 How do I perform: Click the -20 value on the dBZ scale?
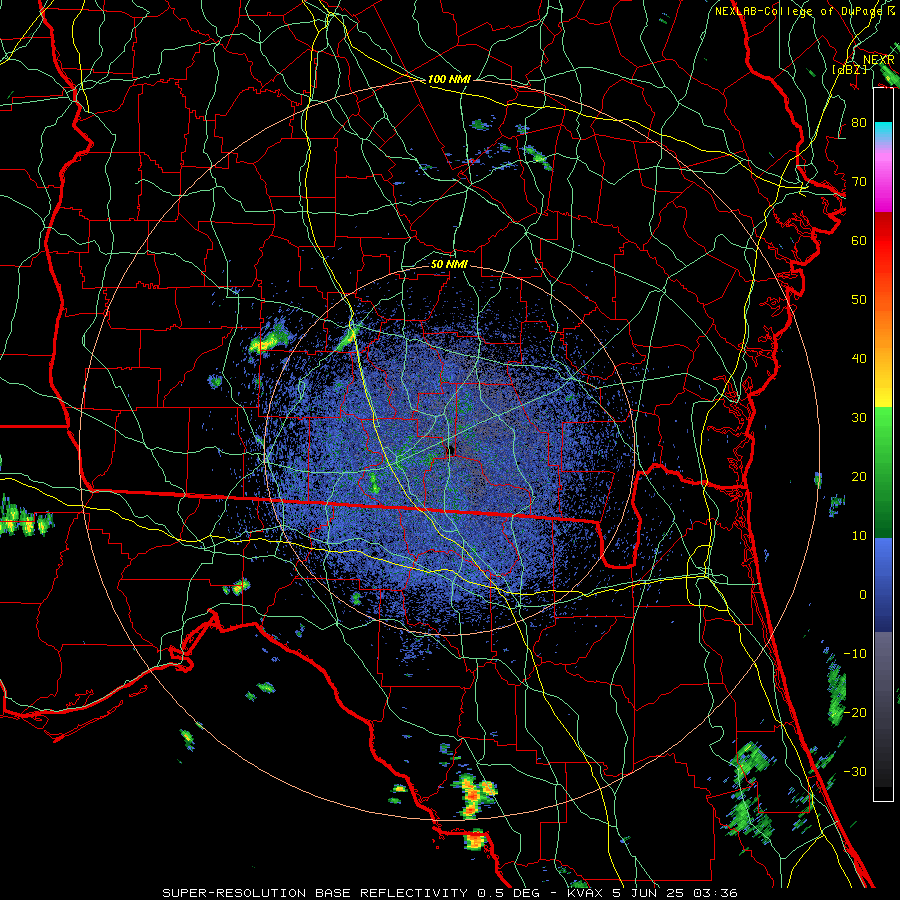[856, 712]
